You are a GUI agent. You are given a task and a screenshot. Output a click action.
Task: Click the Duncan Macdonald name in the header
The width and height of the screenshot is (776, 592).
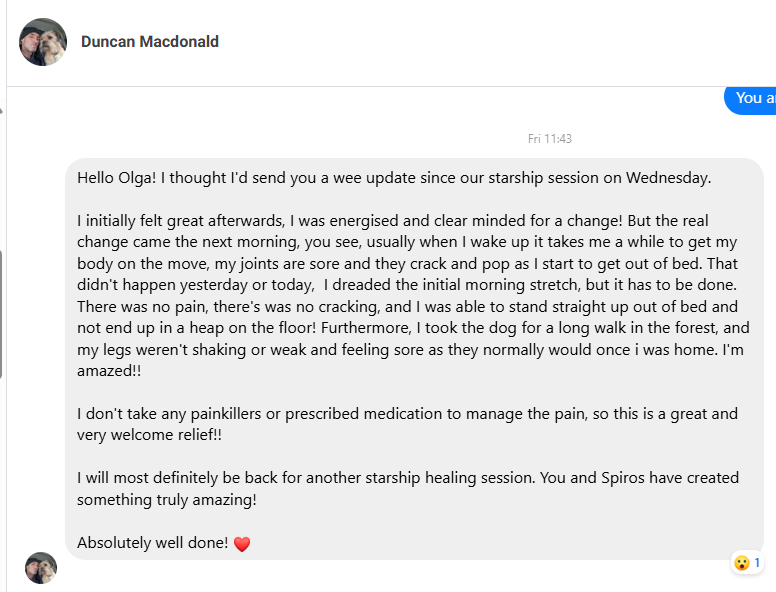click(x=150, y=42)
